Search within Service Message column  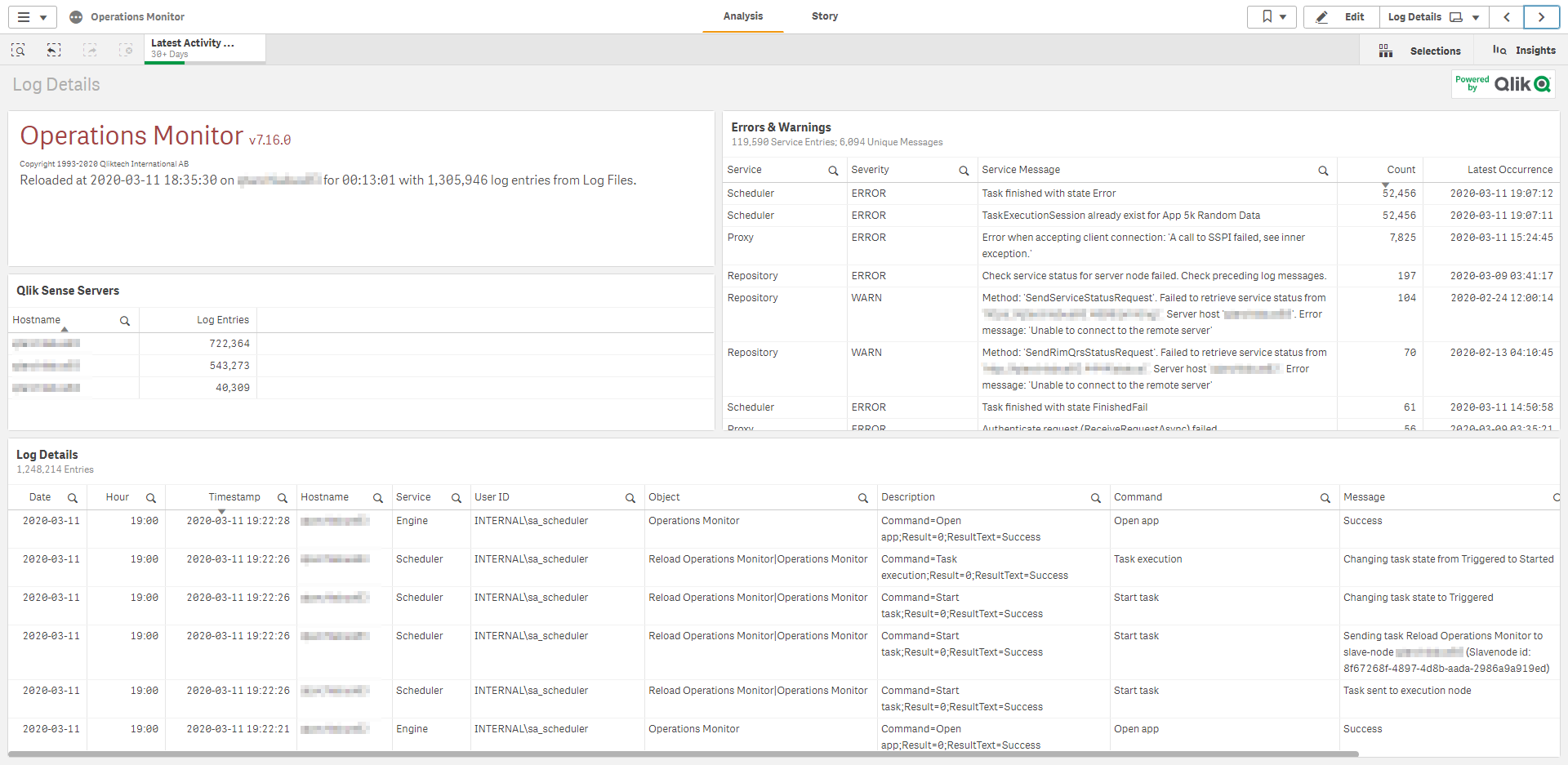(1323, 171)
